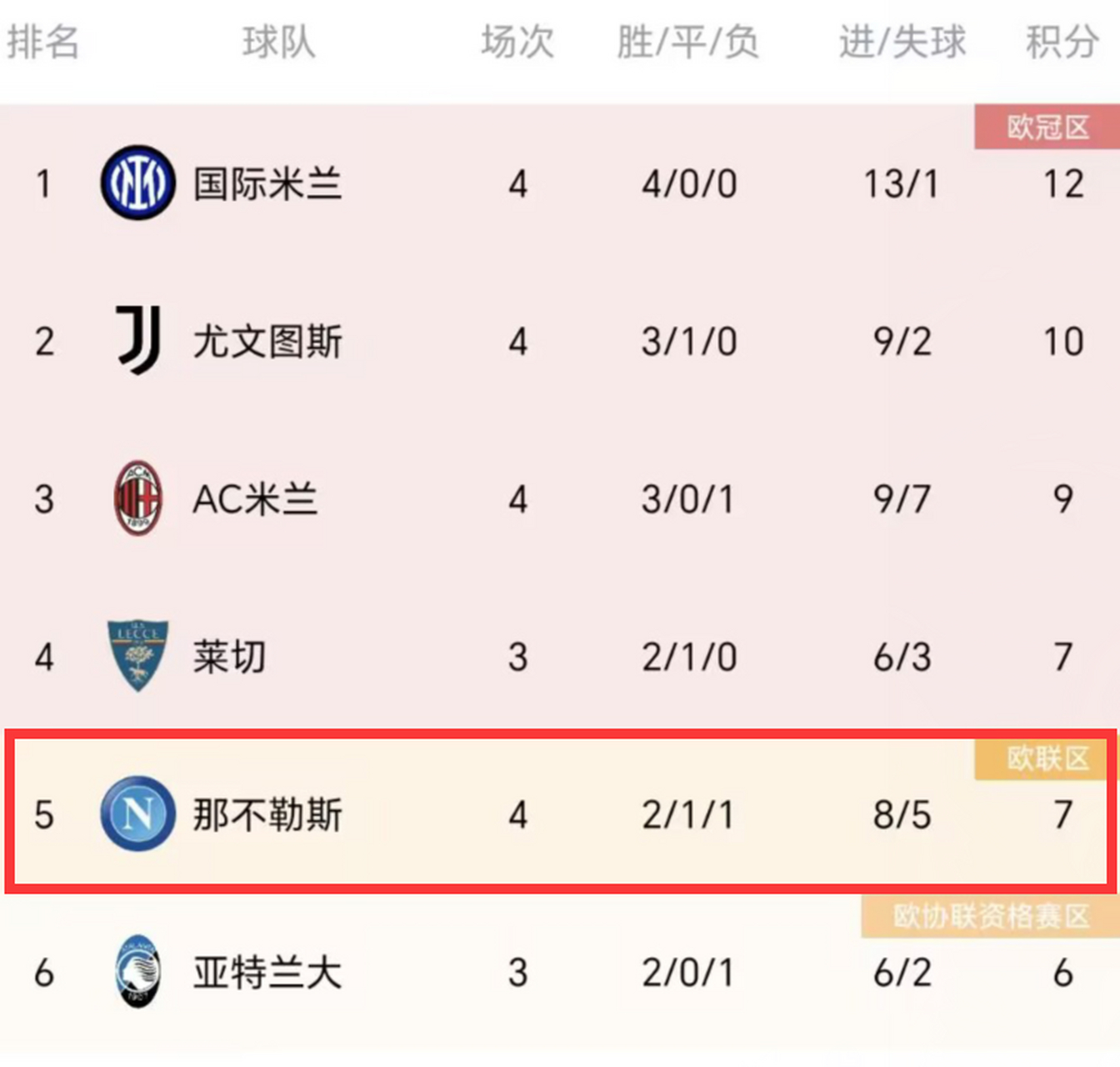Viewport: 1120px width, 1067px height.
Task: Open the AC Milan club badge
Action: click(x=137, y=496)
